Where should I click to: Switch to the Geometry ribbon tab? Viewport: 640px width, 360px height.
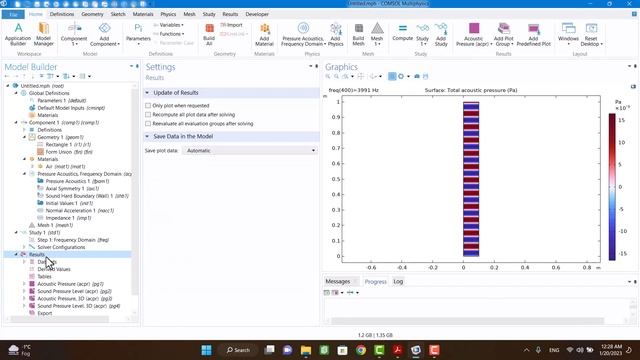click(92, 14)
